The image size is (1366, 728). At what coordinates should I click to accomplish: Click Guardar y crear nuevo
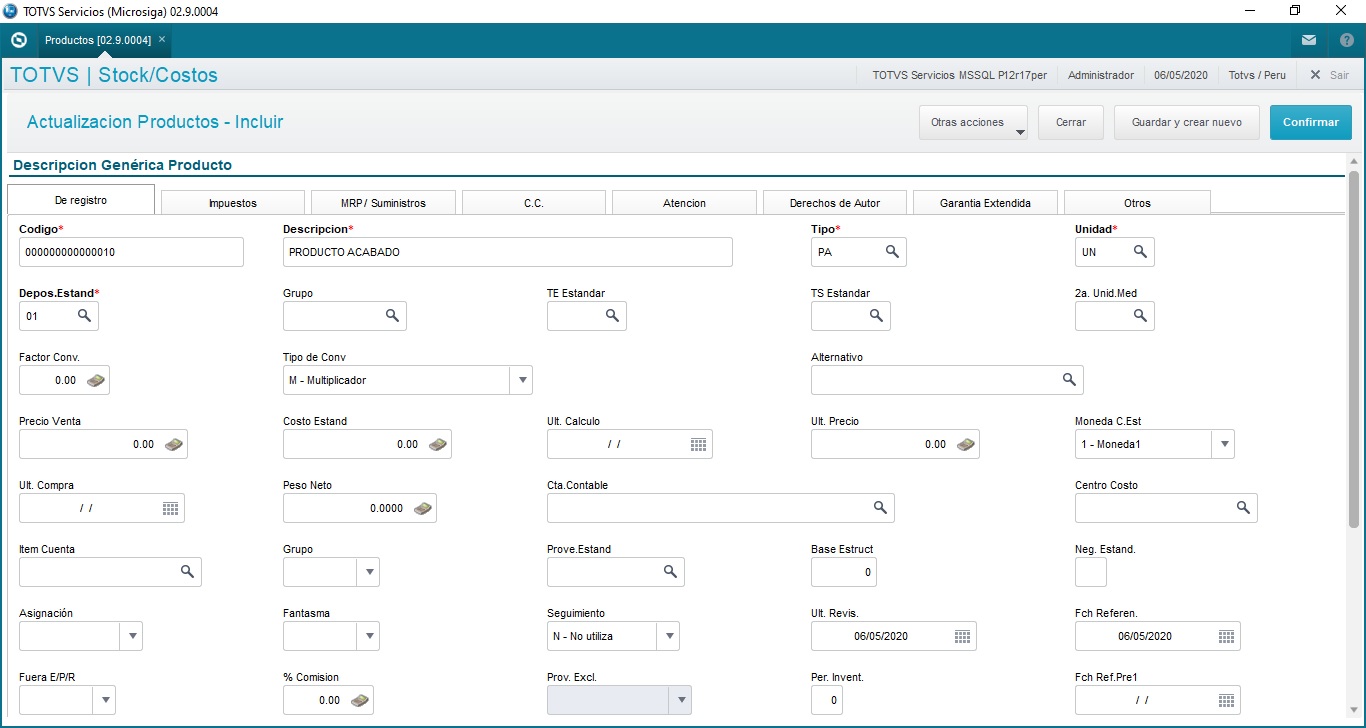coord(1187,123)
